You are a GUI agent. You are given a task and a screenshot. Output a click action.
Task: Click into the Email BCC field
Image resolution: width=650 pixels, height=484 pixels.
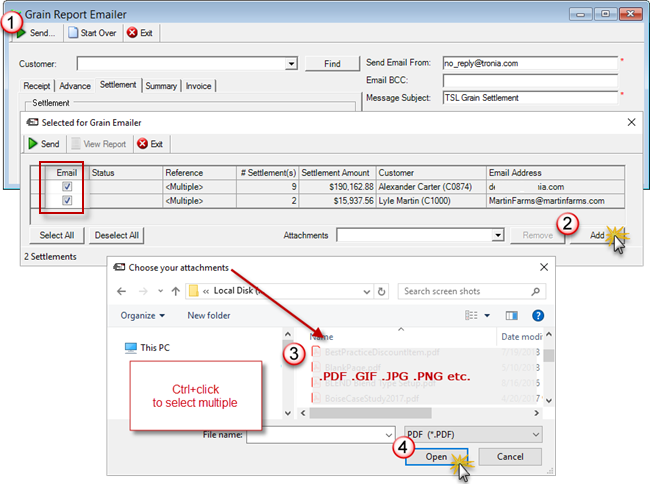[x=530, y=80]
